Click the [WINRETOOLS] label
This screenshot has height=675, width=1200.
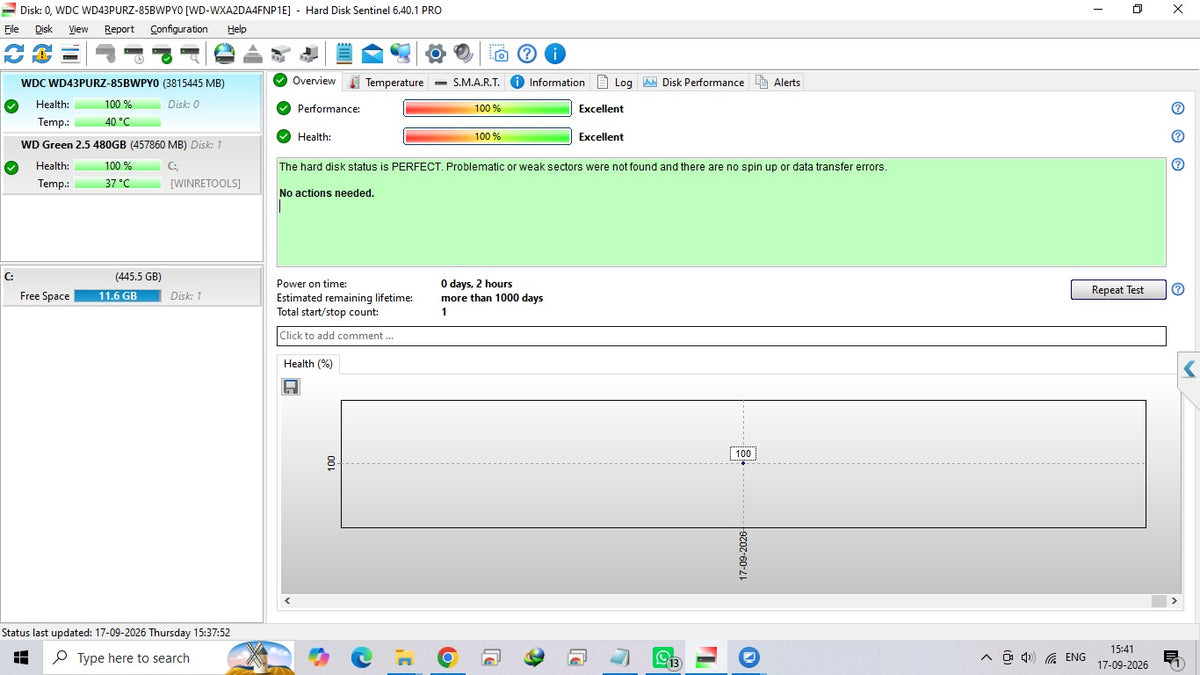coord(205,184)
